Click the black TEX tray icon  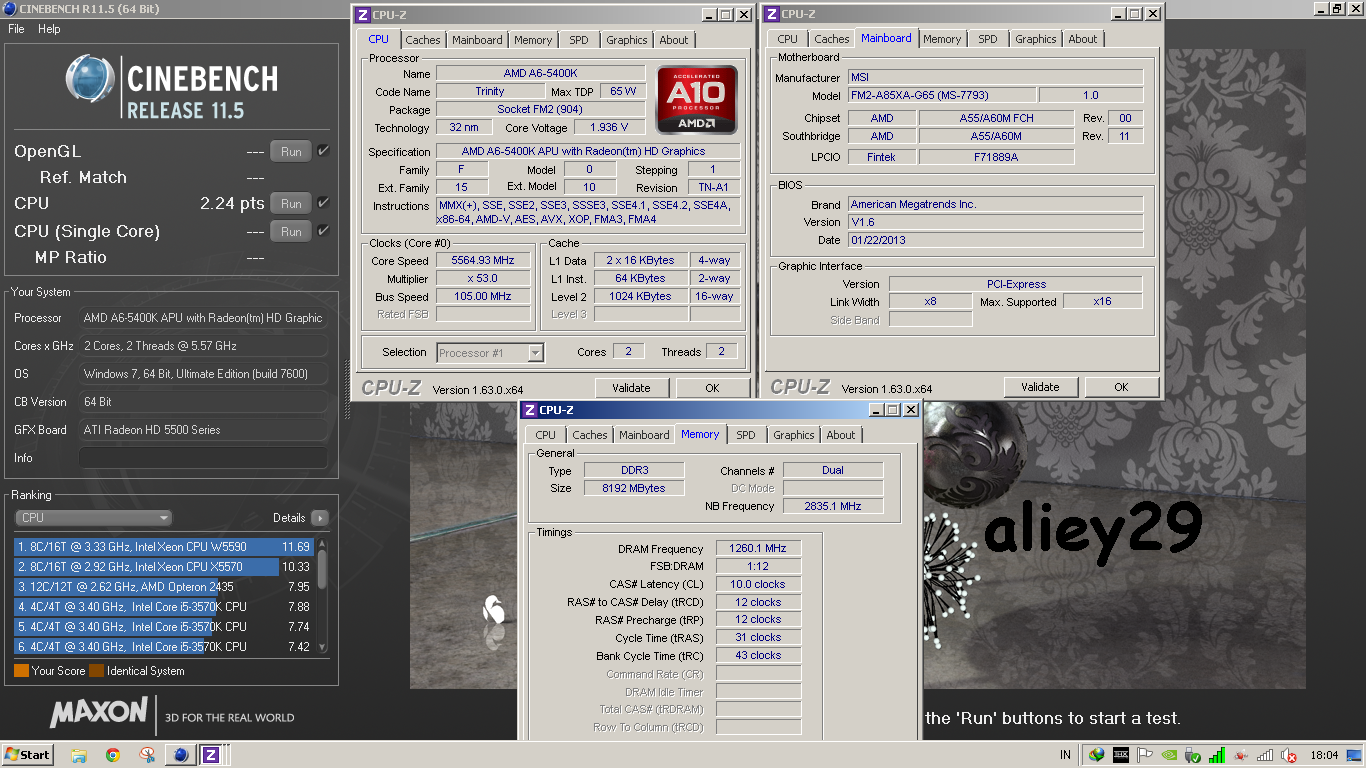1121,755
